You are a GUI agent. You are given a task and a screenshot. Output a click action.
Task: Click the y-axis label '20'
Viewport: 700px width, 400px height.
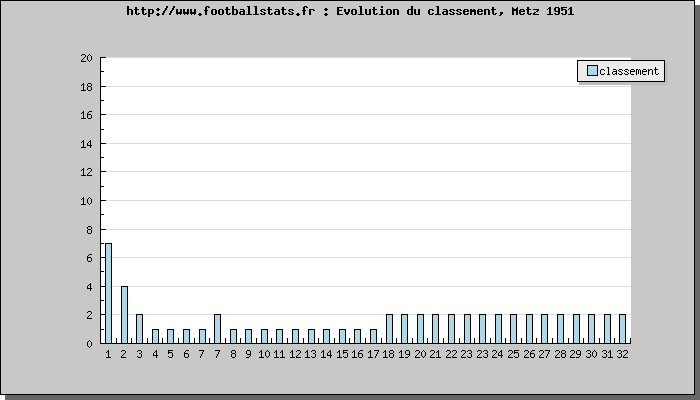86,58
